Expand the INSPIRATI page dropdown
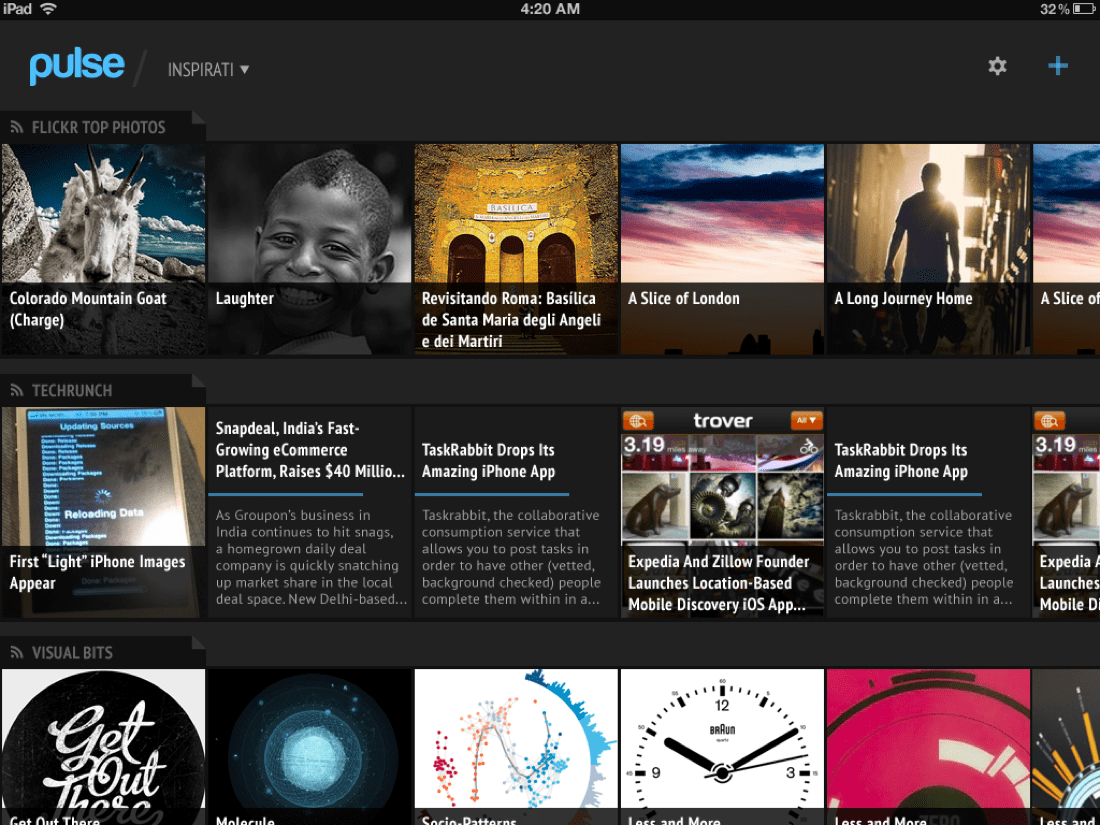Viewport: 1100px width, 825px height. tap(208, 70)
